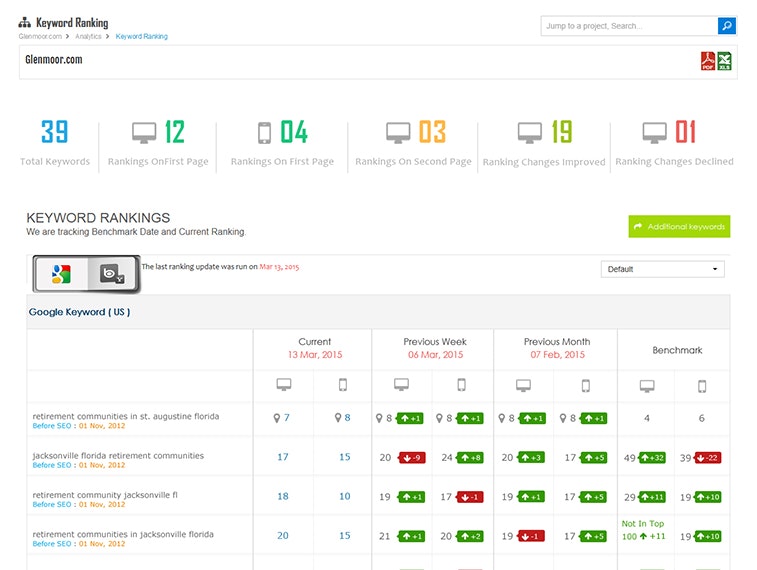Click location pin beside current mobile rank 8
The width and height of the screenshot is (757, 570).
click(x=338, y=417)
